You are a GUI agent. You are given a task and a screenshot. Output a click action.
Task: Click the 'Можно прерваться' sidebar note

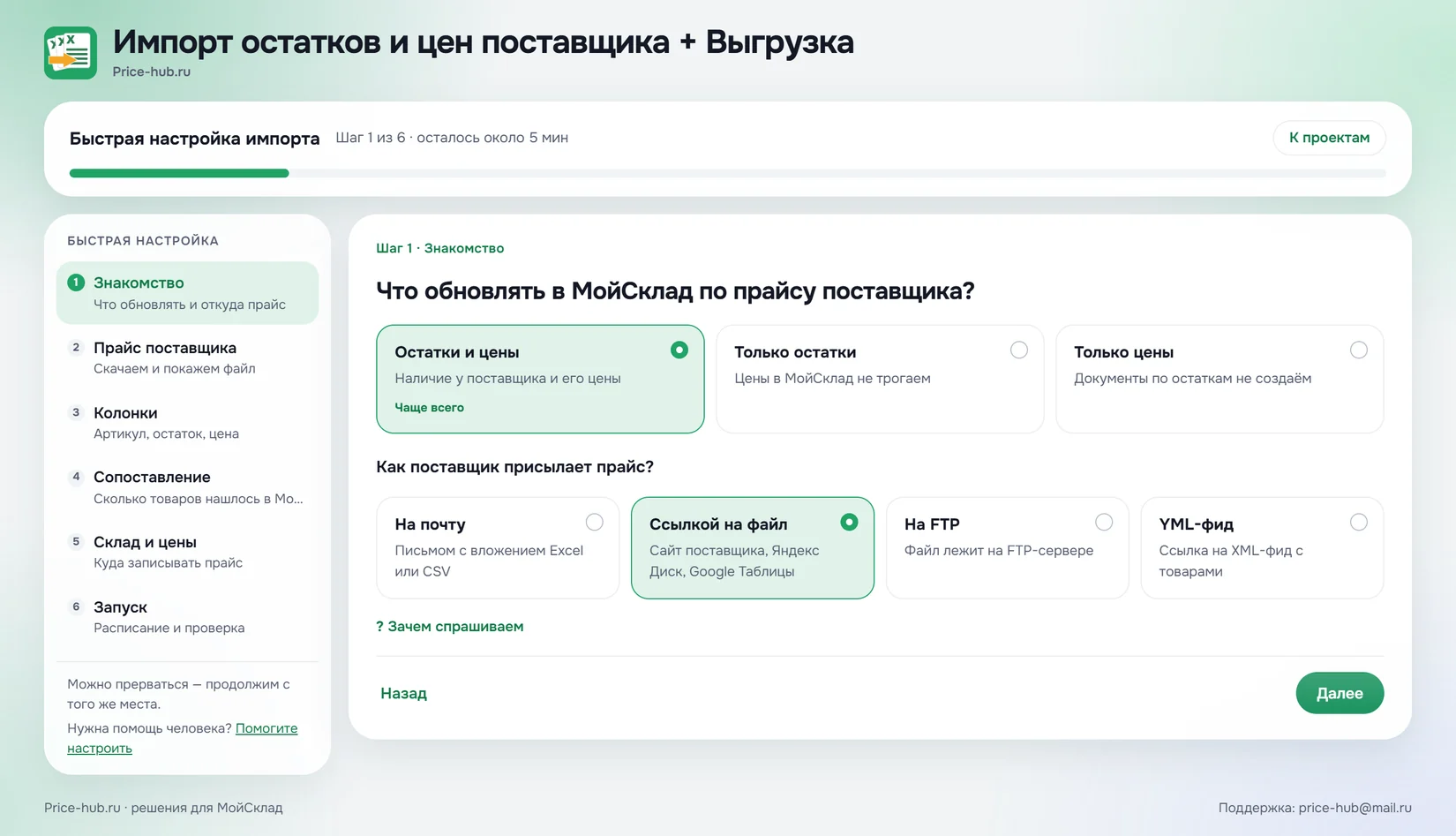point(178,694)
